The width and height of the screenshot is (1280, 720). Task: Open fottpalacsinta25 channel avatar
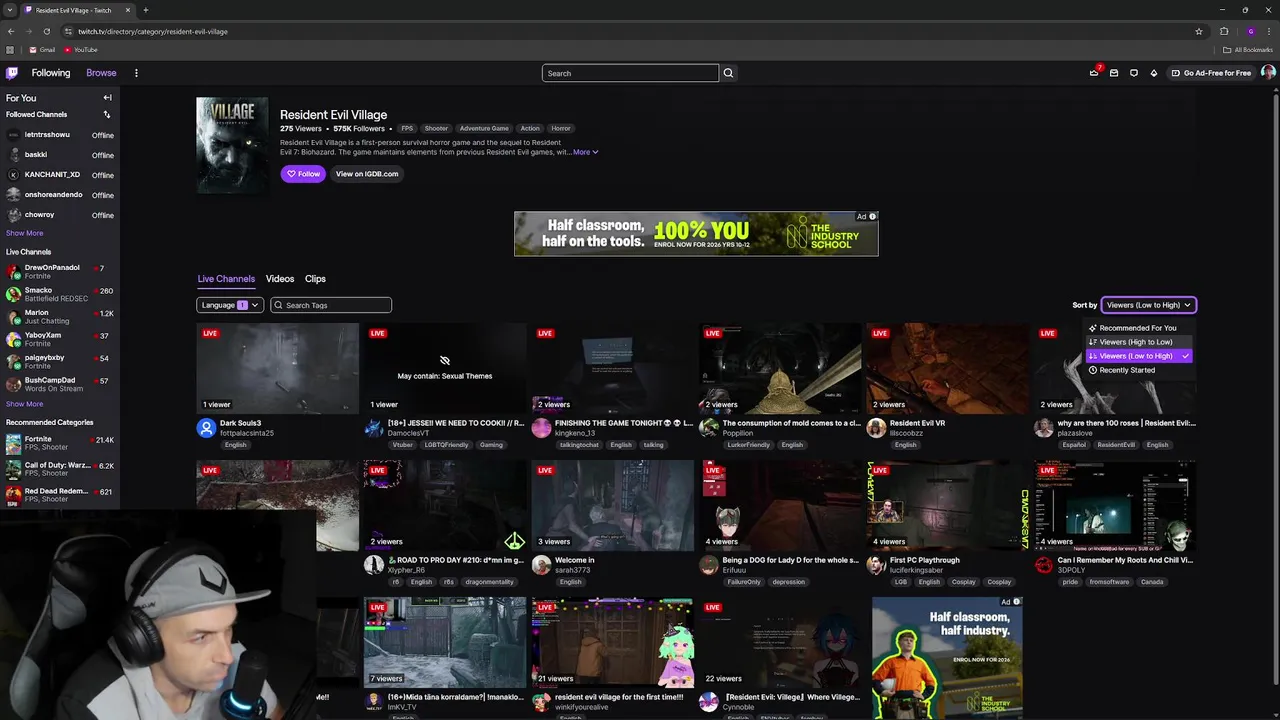(x=206, y=428)
